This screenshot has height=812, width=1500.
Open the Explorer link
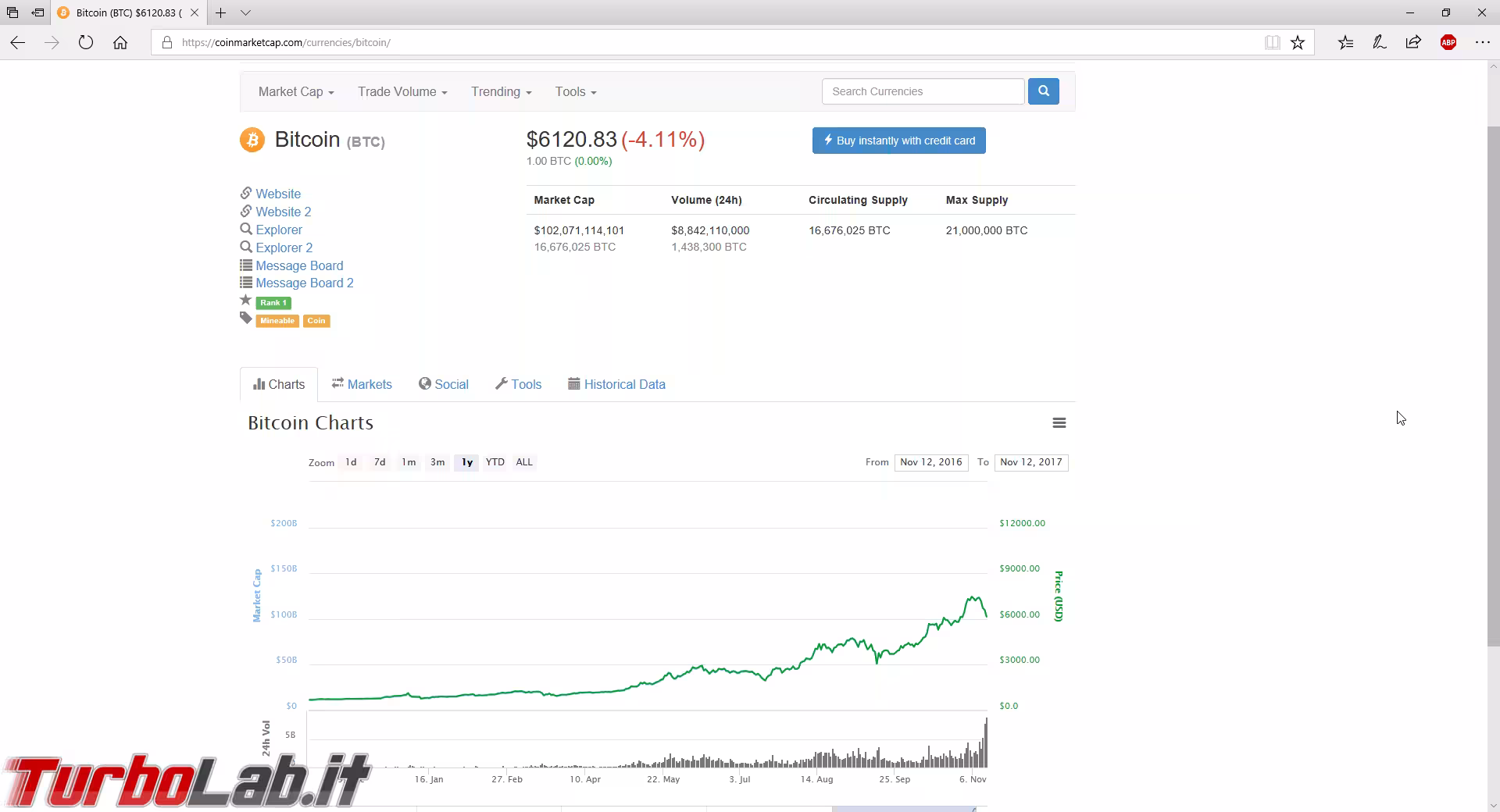278,230
